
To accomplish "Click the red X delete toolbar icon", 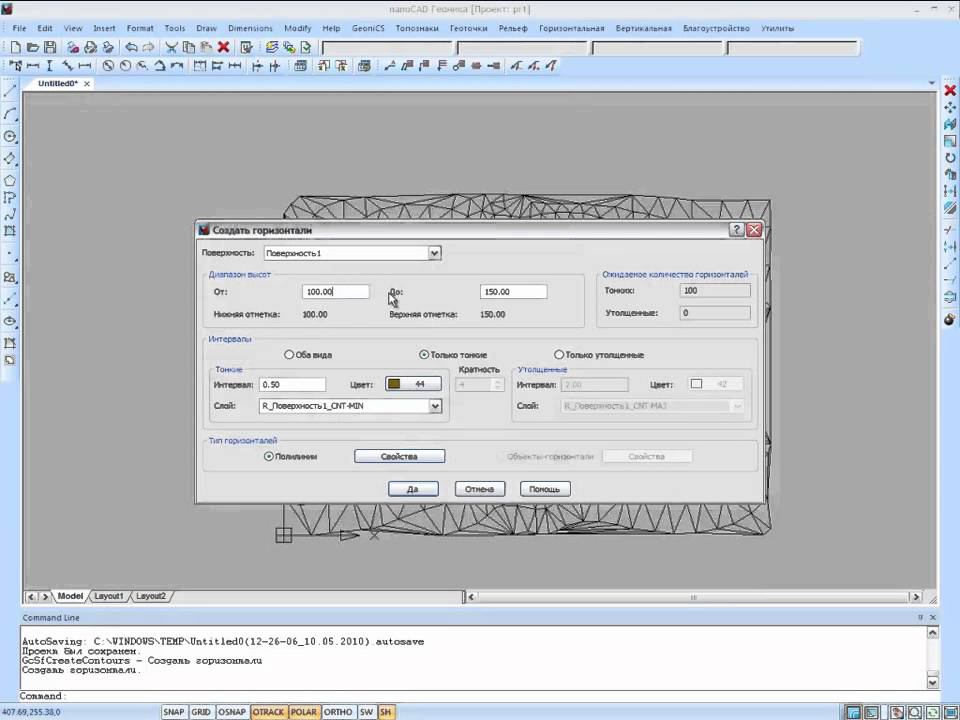I will coord(223,47).
